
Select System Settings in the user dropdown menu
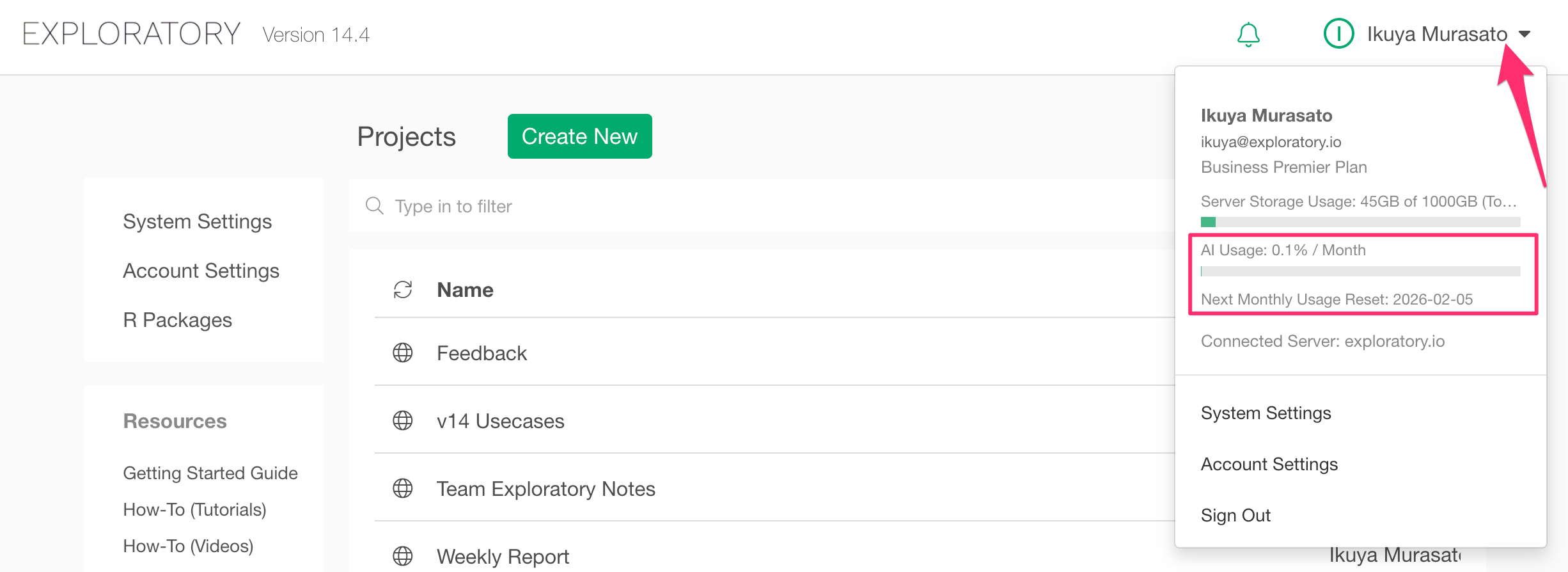coord(1266,413)
